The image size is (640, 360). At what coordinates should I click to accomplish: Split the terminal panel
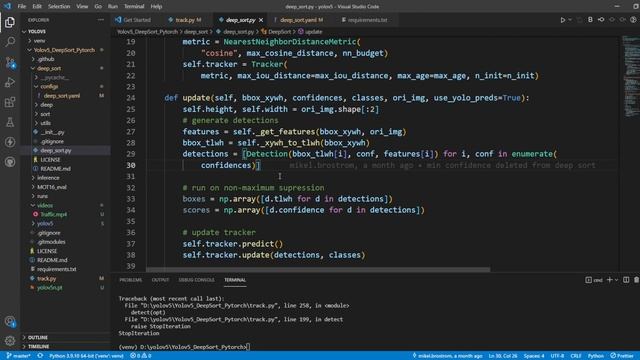click(x=626, y=280)
